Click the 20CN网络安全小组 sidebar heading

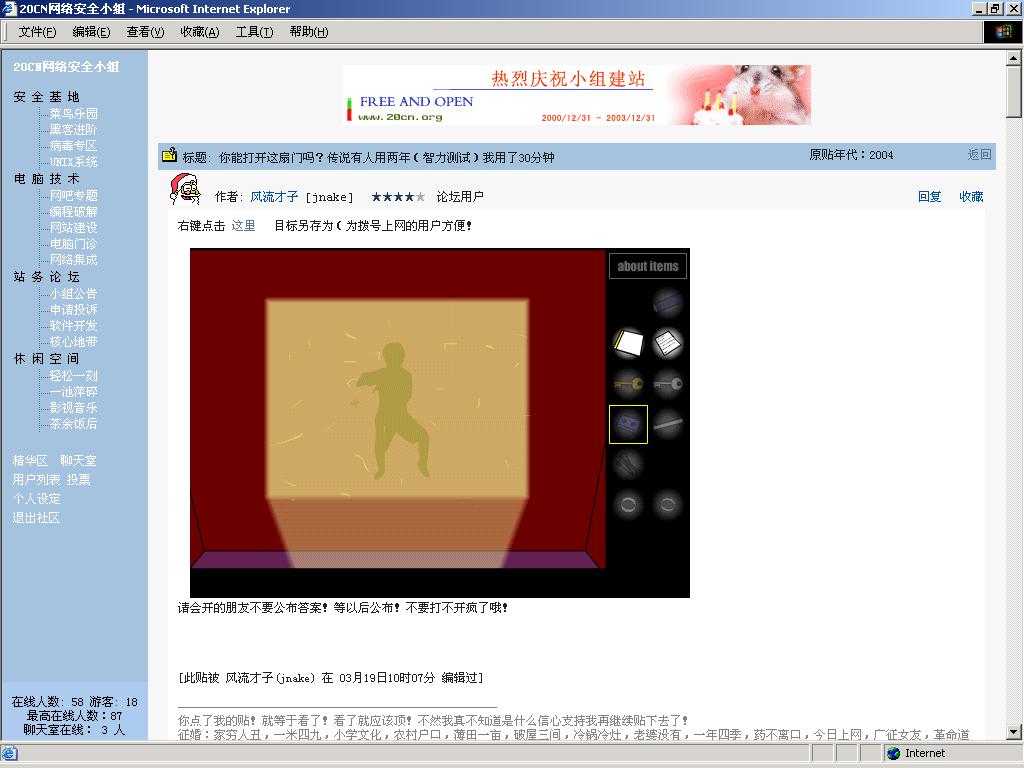[66, 67]
